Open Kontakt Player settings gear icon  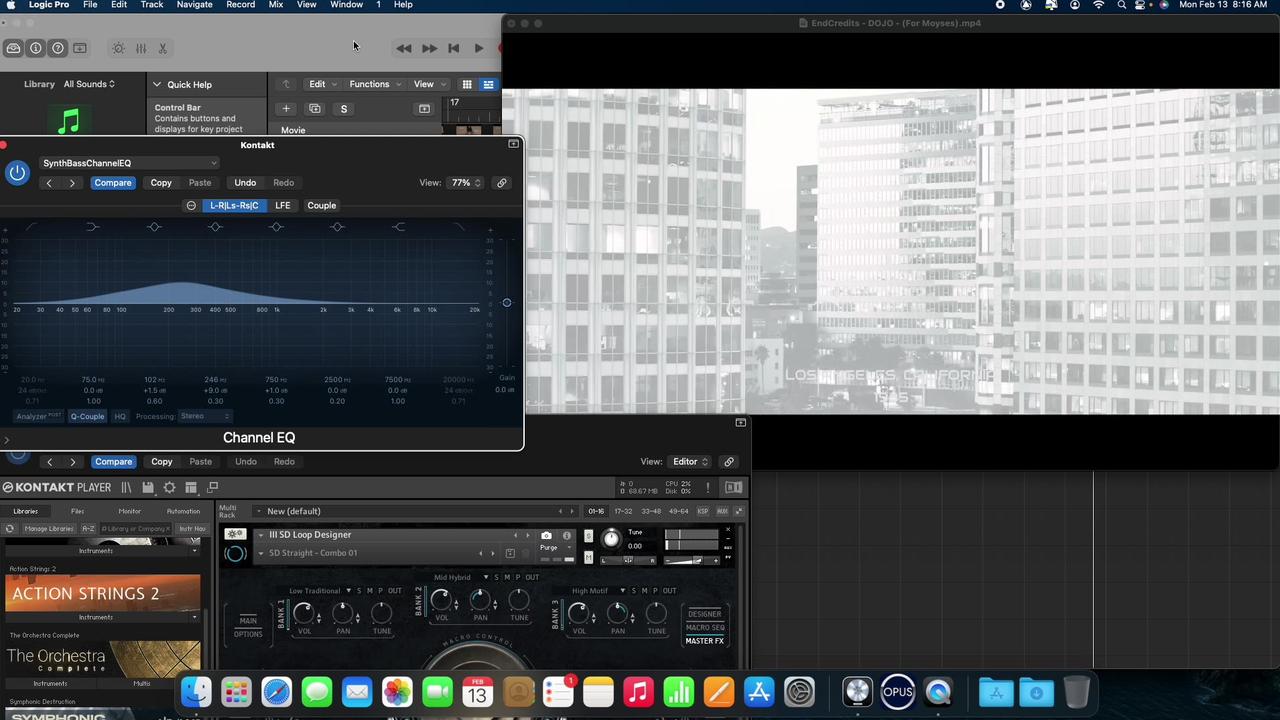pos(169,487)
